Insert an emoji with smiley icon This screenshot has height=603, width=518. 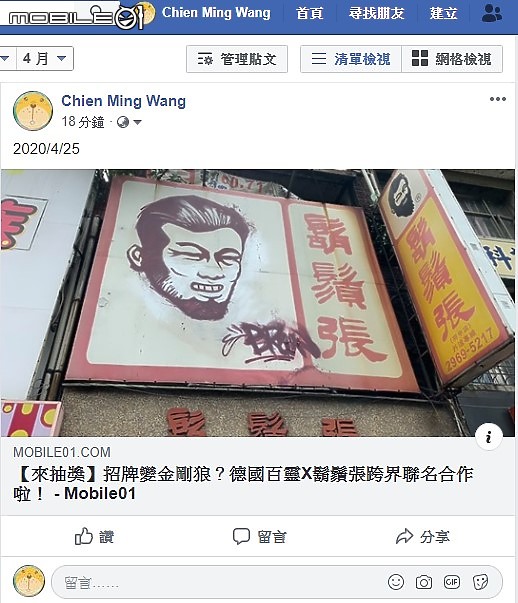click(x=396, y=582)
